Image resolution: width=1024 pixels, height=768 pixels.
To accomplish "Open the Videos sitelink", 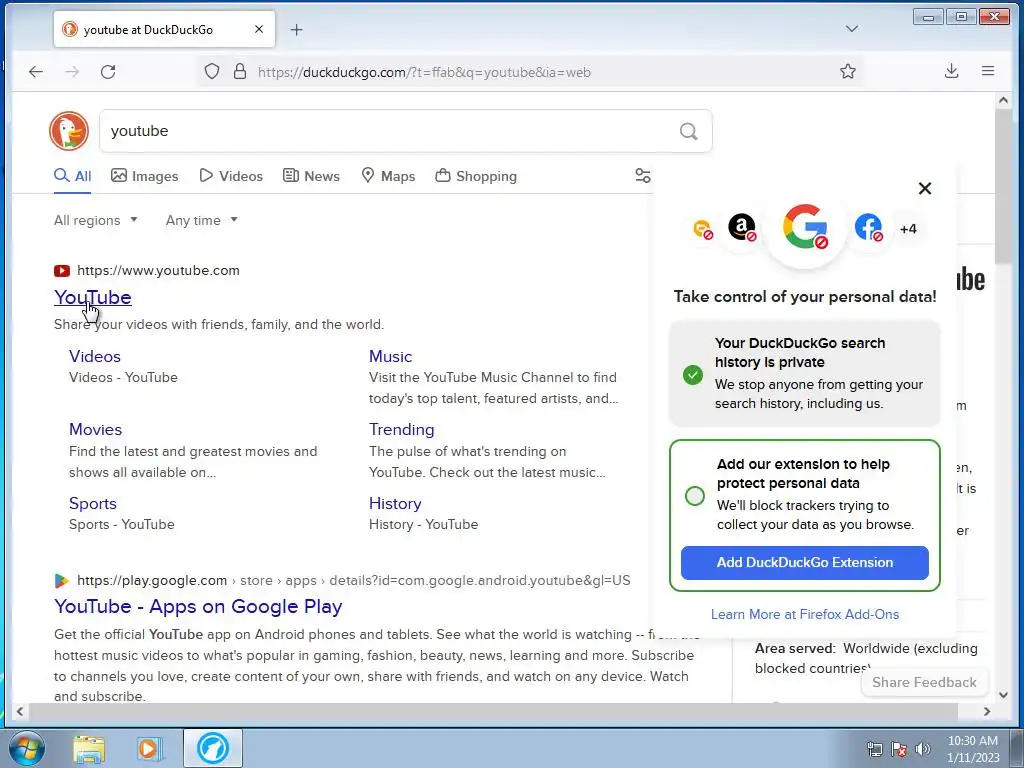I will coord(95,357).
